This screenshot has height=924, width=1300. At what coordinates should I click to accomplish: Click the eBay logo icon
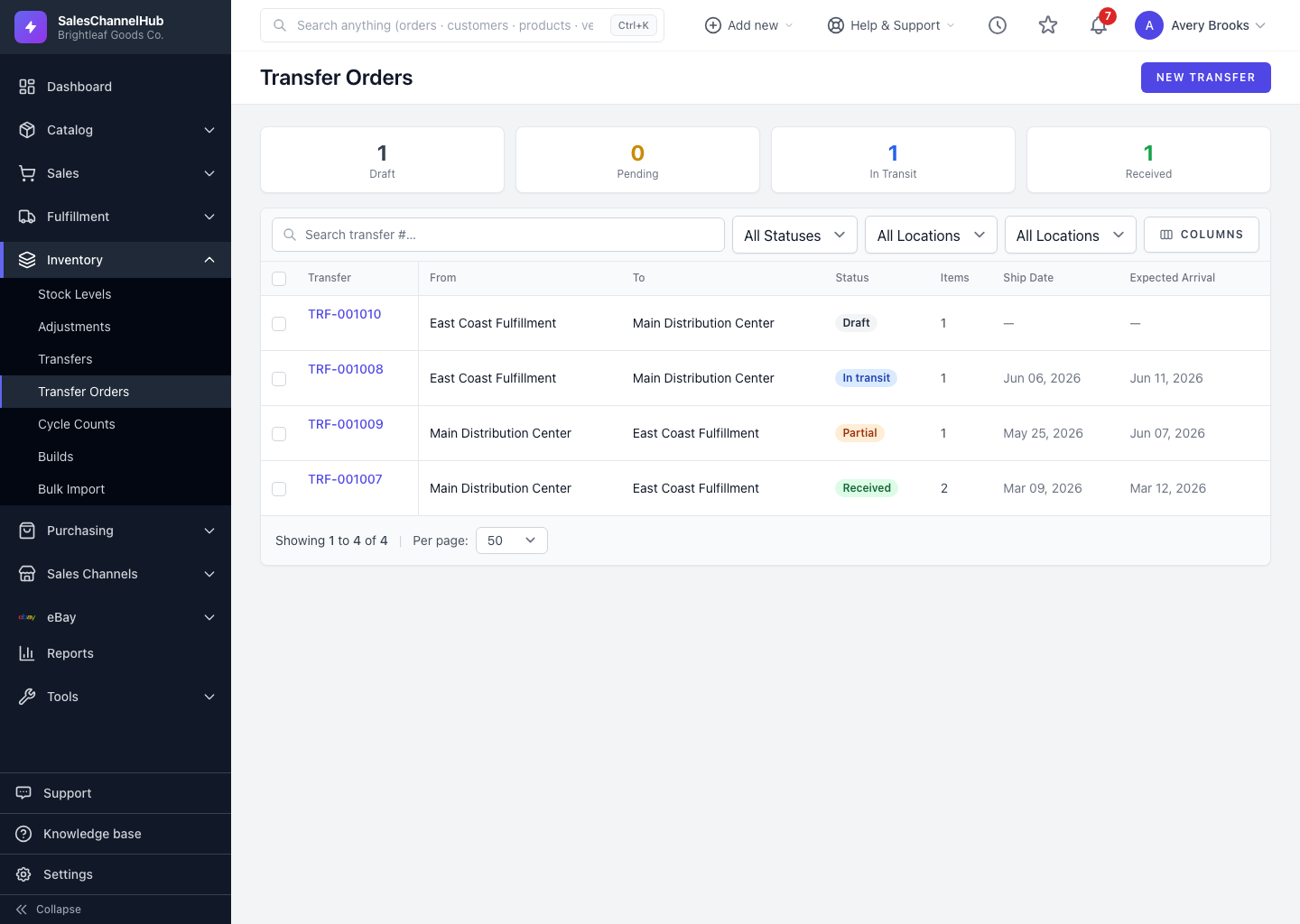pyautogui.click(x=27, y=617)
